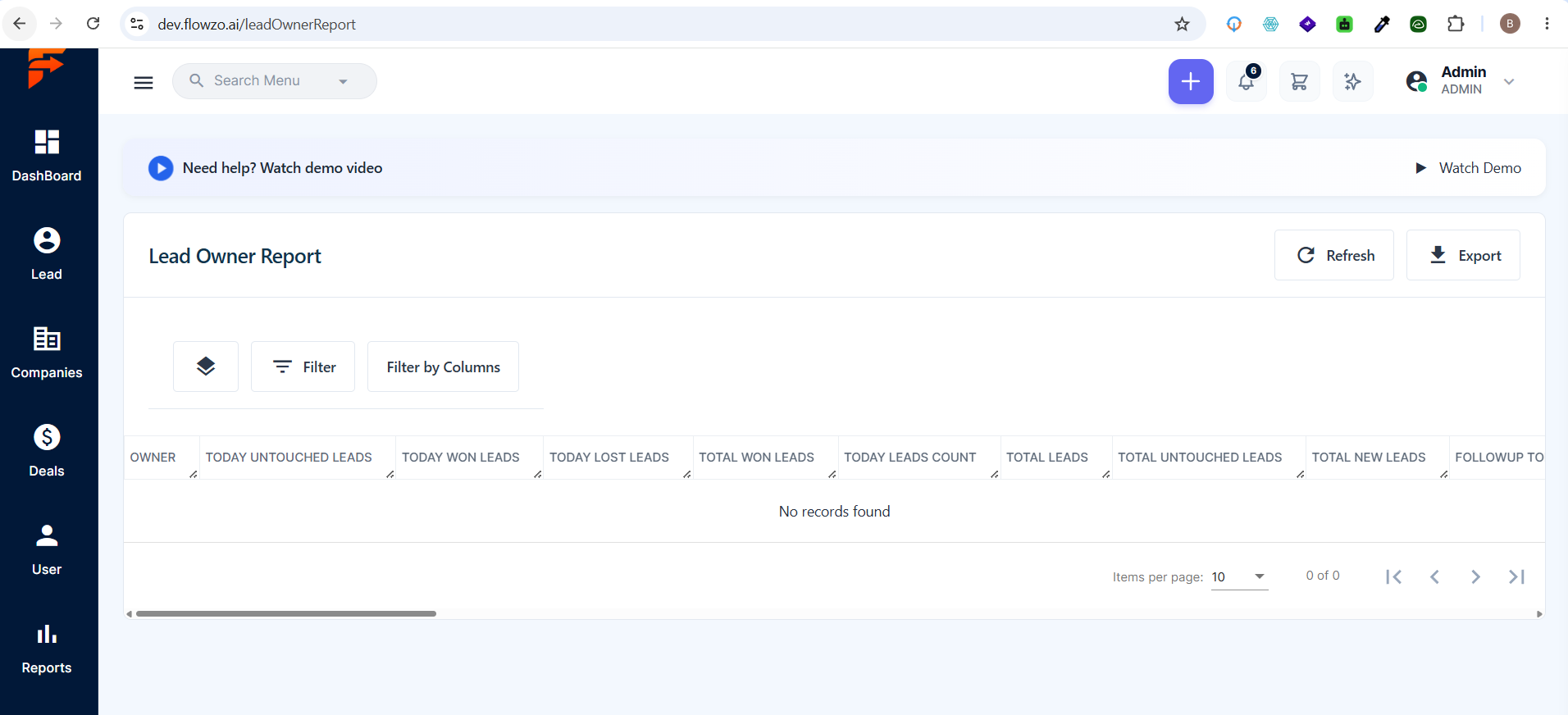Click the eyedropper extension icon
The width and height of the screenshot is (1568, 715).
(x=1382, y=24)
